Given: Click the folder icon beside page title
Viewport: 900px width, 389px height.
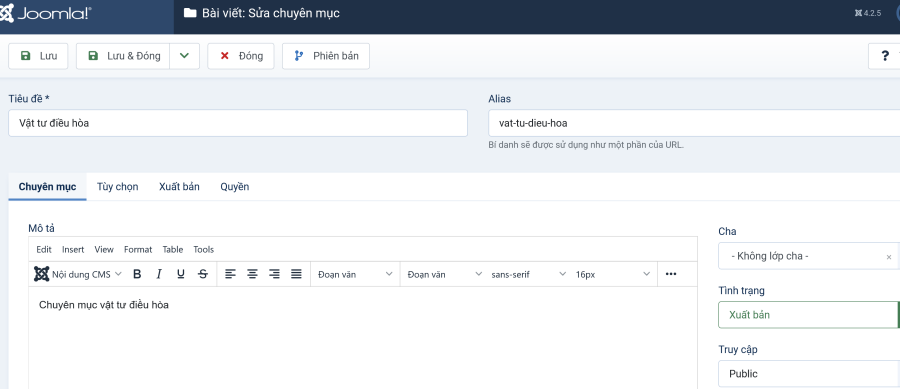Looking at the screenshot, I should (190, 13).
